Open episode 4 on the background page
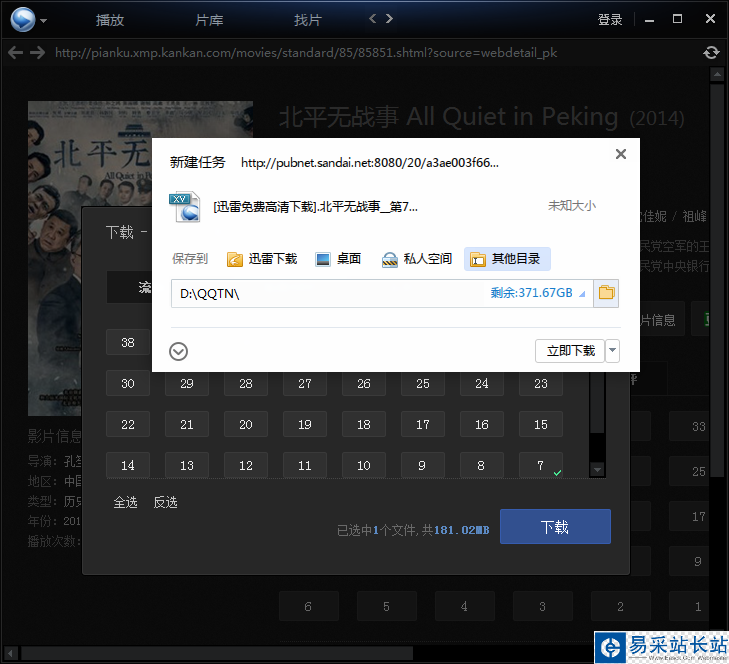This screenshot has height=664, width=729. click(x=464, y=606)
